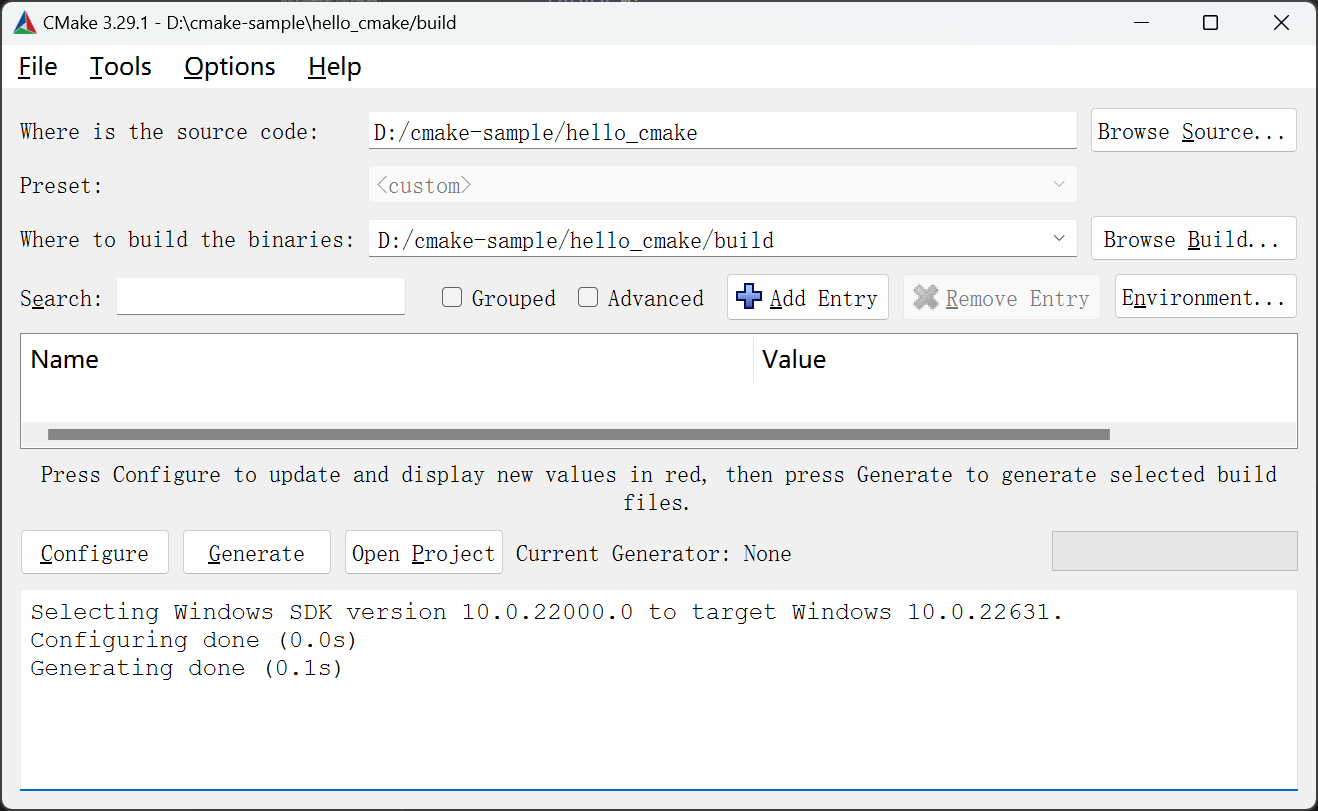Maximize the CMake window

[x=1210, y=22]
